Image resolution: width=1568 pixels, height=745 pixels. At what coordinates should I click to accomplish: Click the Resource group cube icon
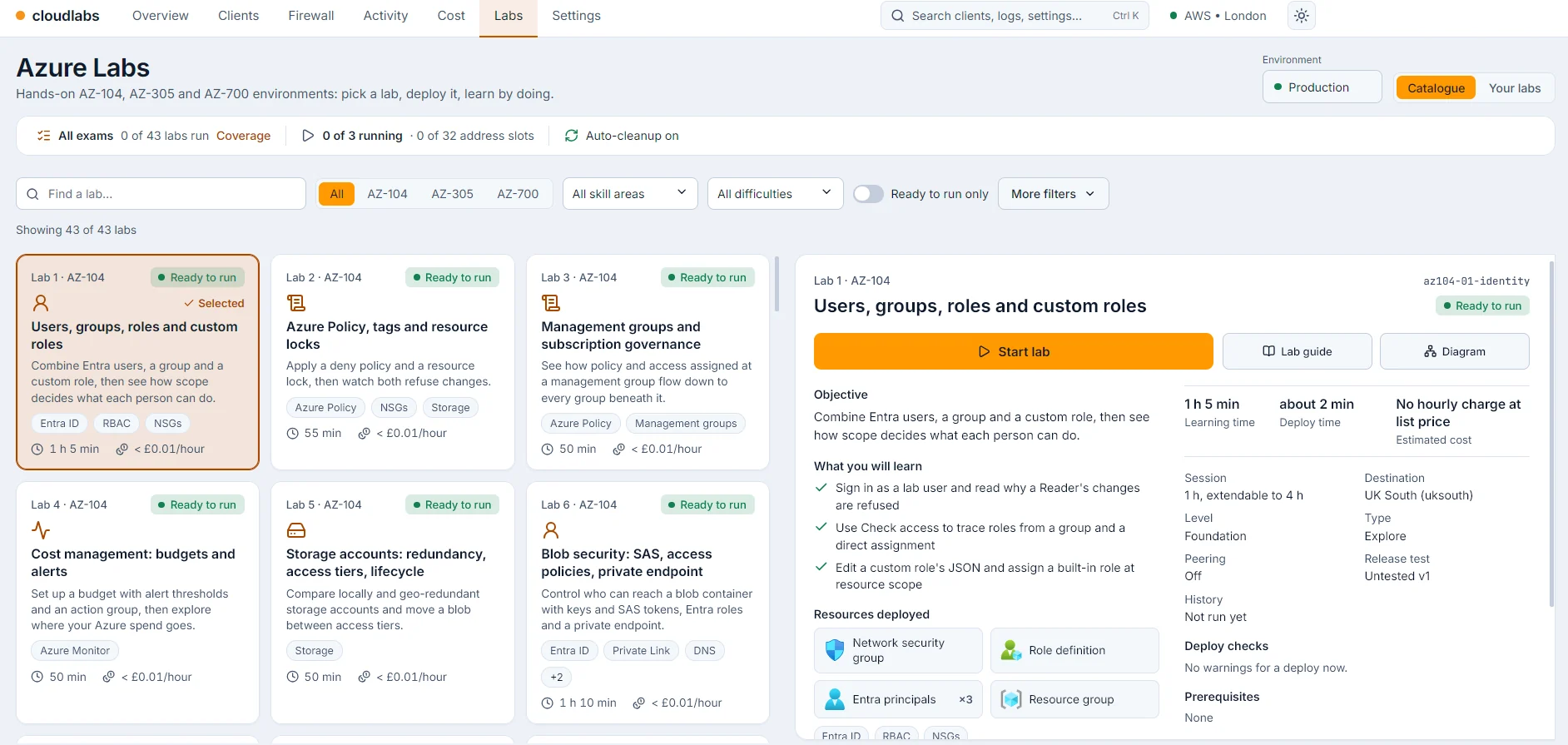(x=1011, y=699)
